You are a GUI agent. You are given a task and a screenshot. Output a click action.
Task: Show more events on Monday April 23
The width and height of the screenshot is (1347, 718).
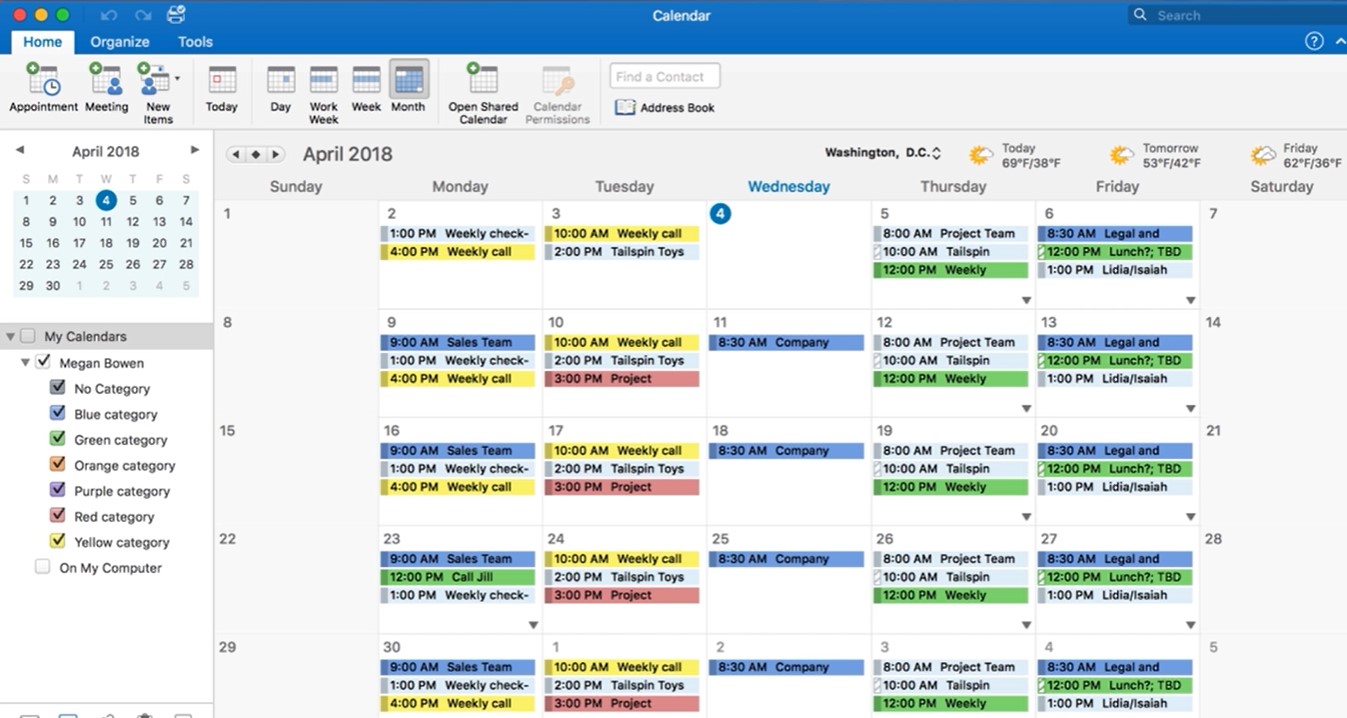[533, 625]
